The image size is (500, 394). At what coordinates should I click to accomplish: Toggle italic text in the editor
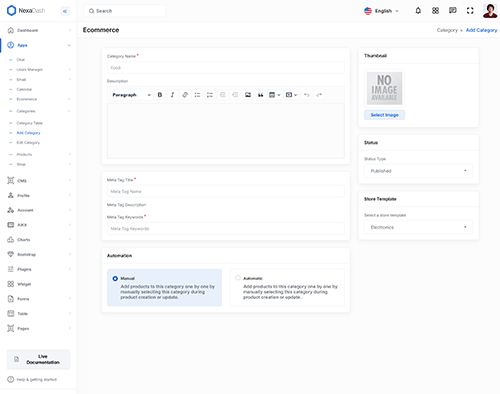(x=172, y=95)
